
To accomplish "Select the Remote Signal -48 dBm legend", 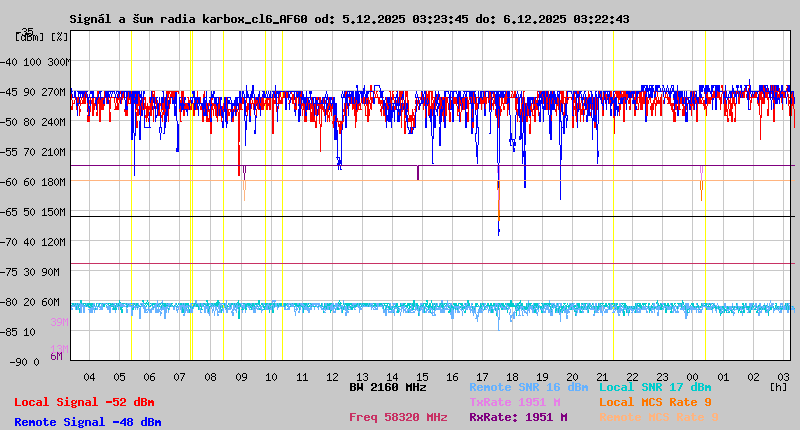I will tap(87, 422).
